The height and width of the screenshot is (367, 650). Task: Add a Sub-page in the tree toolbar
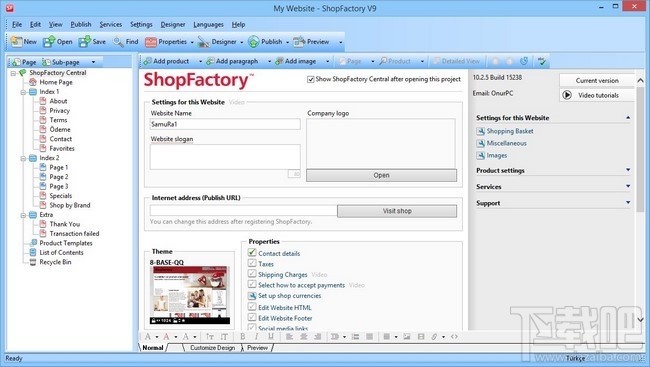click(x=61, y=62)
